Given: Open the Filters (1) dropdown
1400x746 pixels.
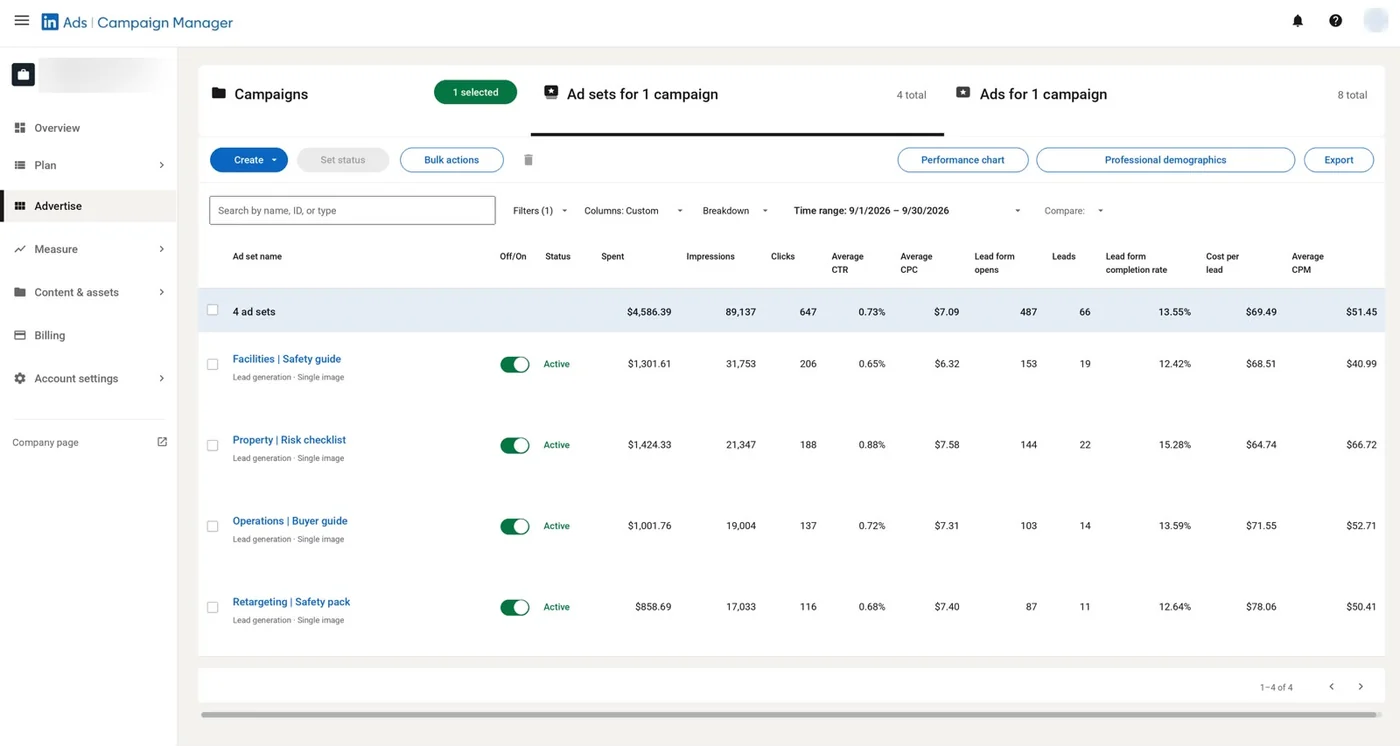Looking at the screenshot, I should 540,211.
